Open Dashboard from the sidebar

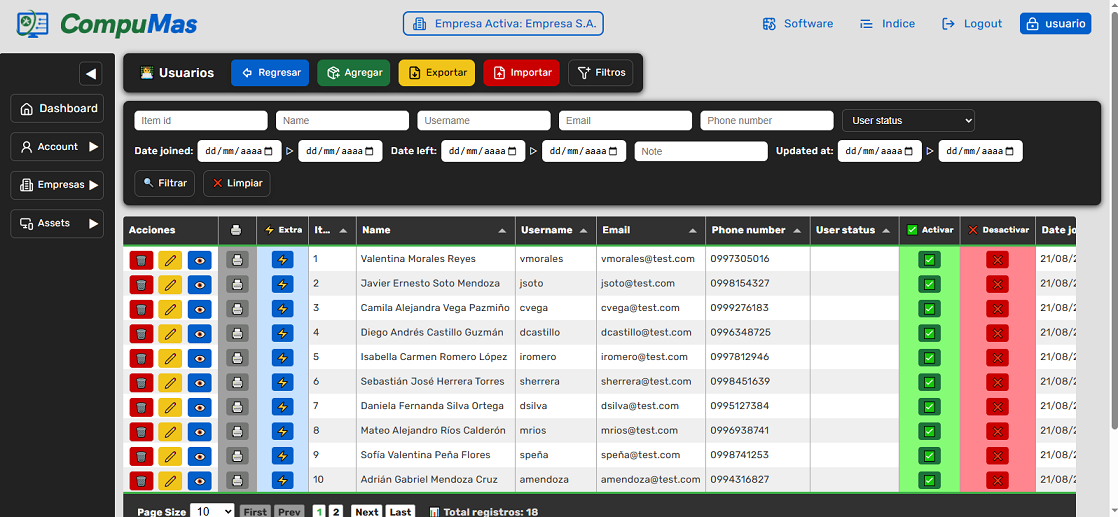pyautogui.click(x=57, y=108)
